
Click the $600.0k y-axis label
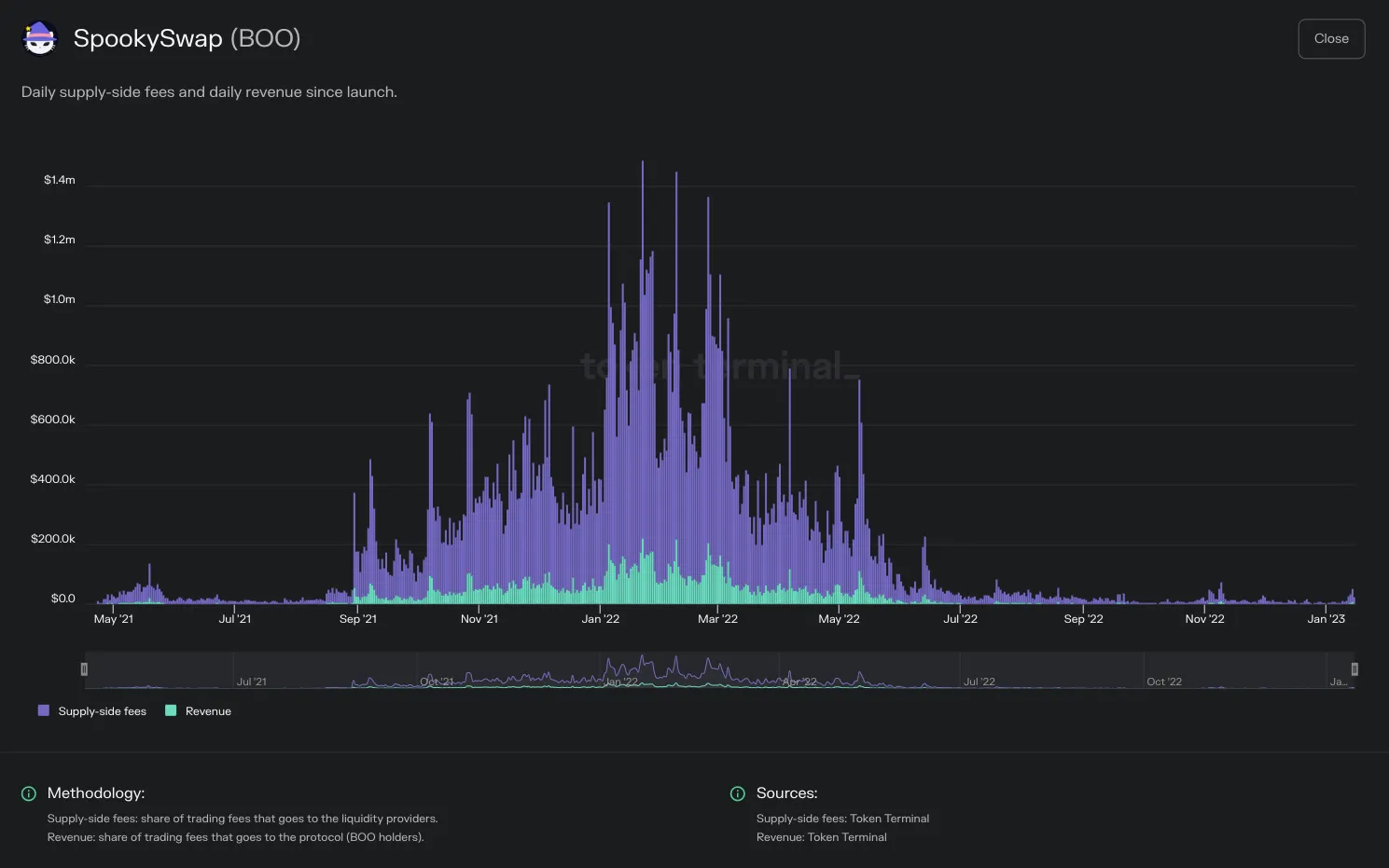coord(53,420)
